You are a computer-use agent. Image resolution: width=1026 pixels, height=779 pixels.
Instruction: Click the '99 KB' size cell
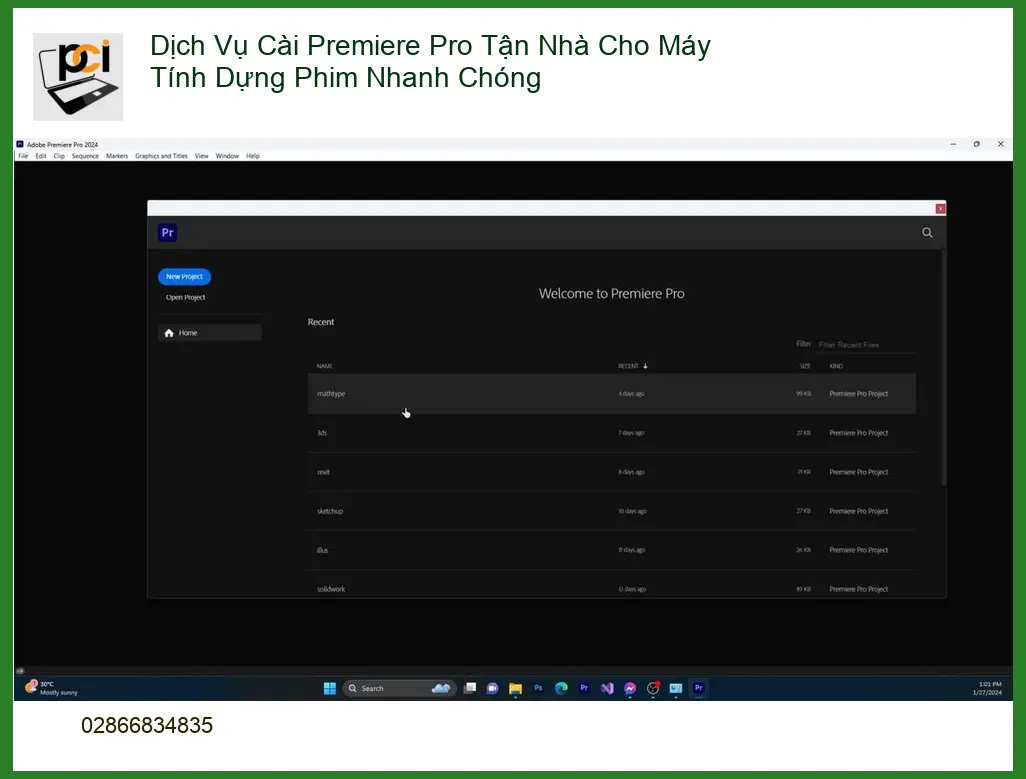pos(804,394)
